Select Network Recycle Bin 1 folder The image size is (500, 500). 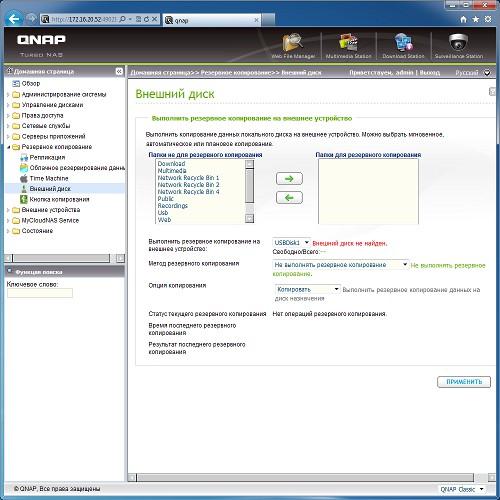pyautogui.click(x=188, y=178)
